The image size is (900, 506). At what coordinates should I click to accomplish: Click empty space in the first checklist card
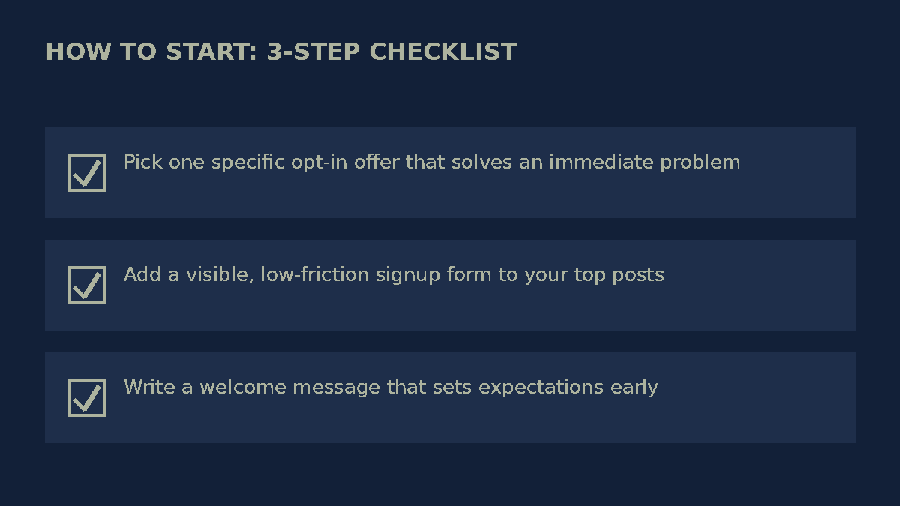[798, 195]
